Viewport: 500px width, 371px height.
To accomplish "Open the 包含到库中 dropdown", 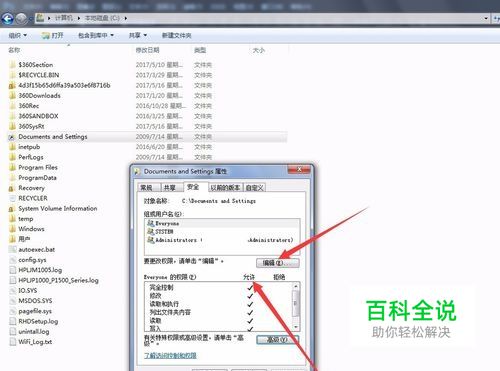I will coord(96,35).
